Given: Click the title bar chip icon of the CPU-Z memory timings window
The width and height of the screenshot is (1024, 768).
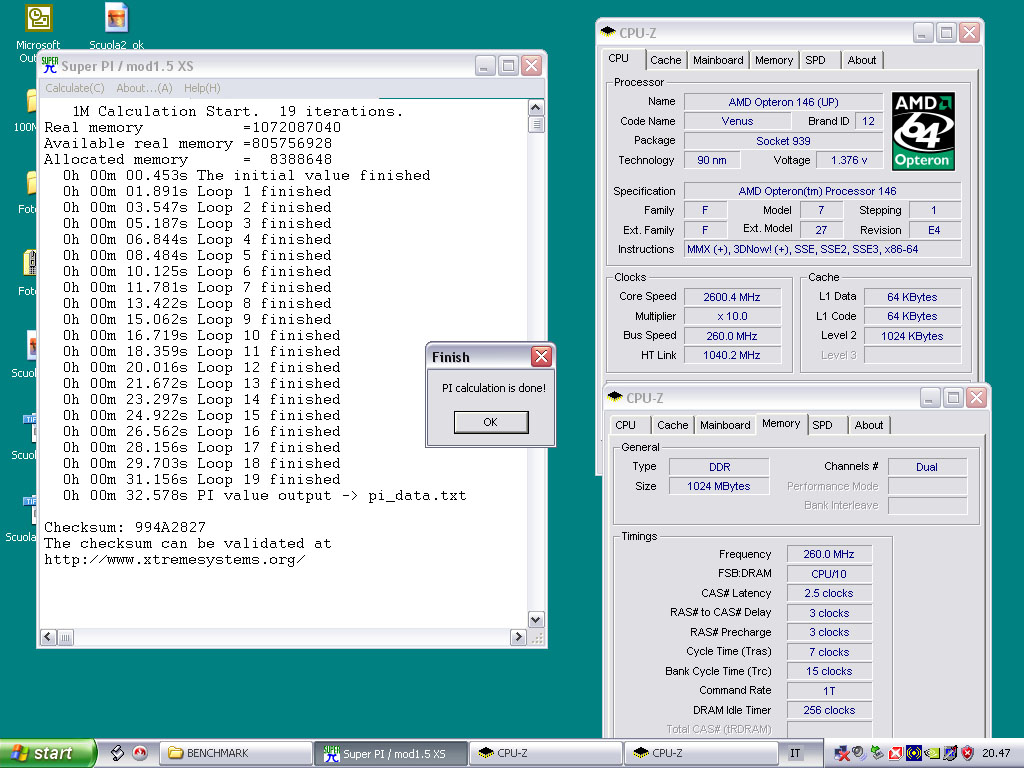Looking at the screenshot, I should point(615,397).
